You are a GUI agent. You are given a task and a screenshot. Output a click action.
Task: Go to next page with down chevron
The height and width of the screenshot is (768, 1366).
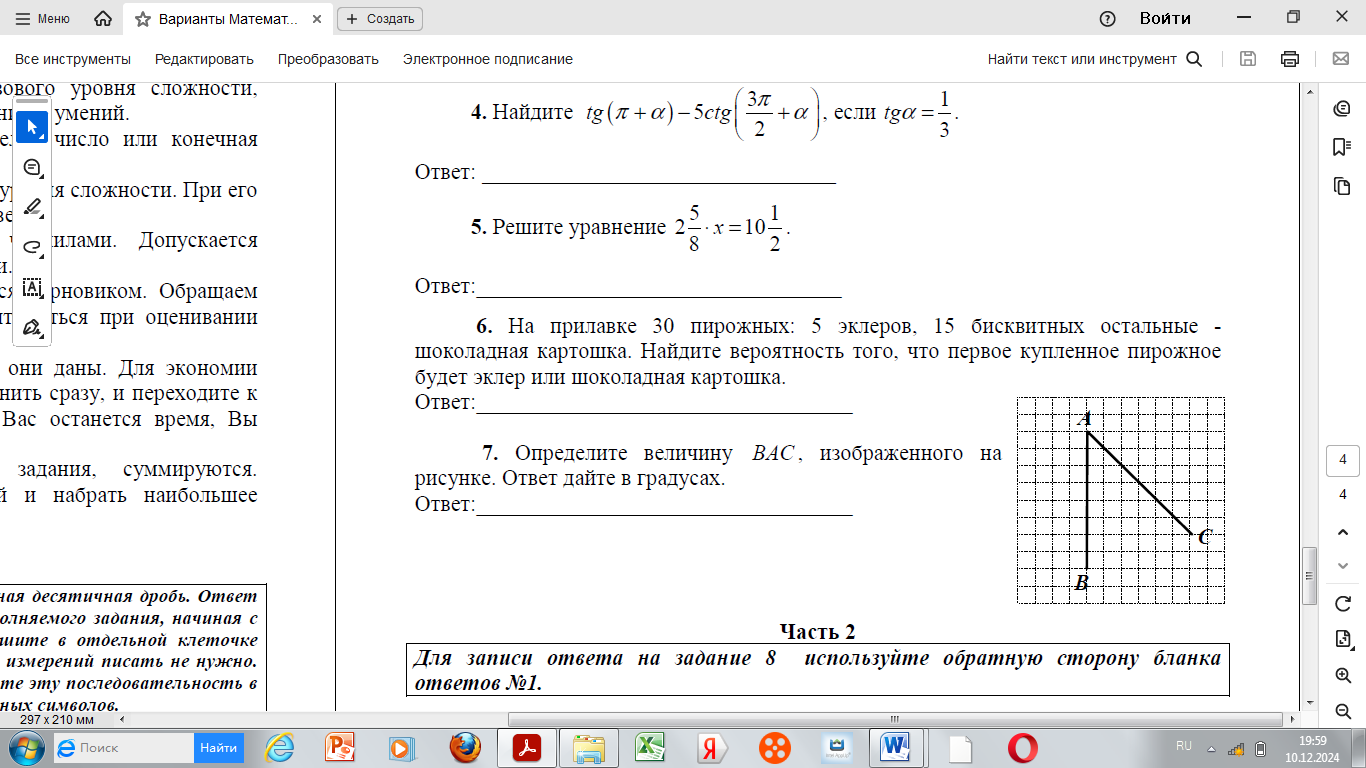[x=1342, y=566]
